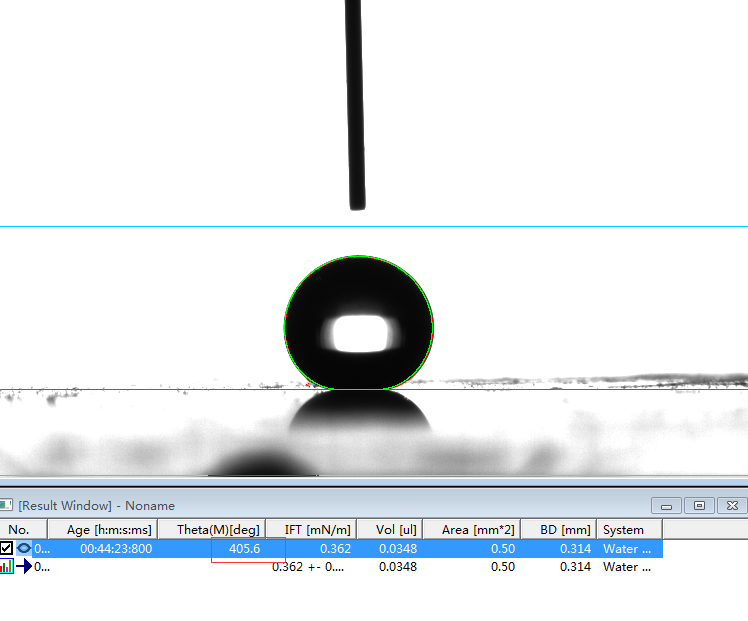Minimize the Result Window

pos(667,506)
